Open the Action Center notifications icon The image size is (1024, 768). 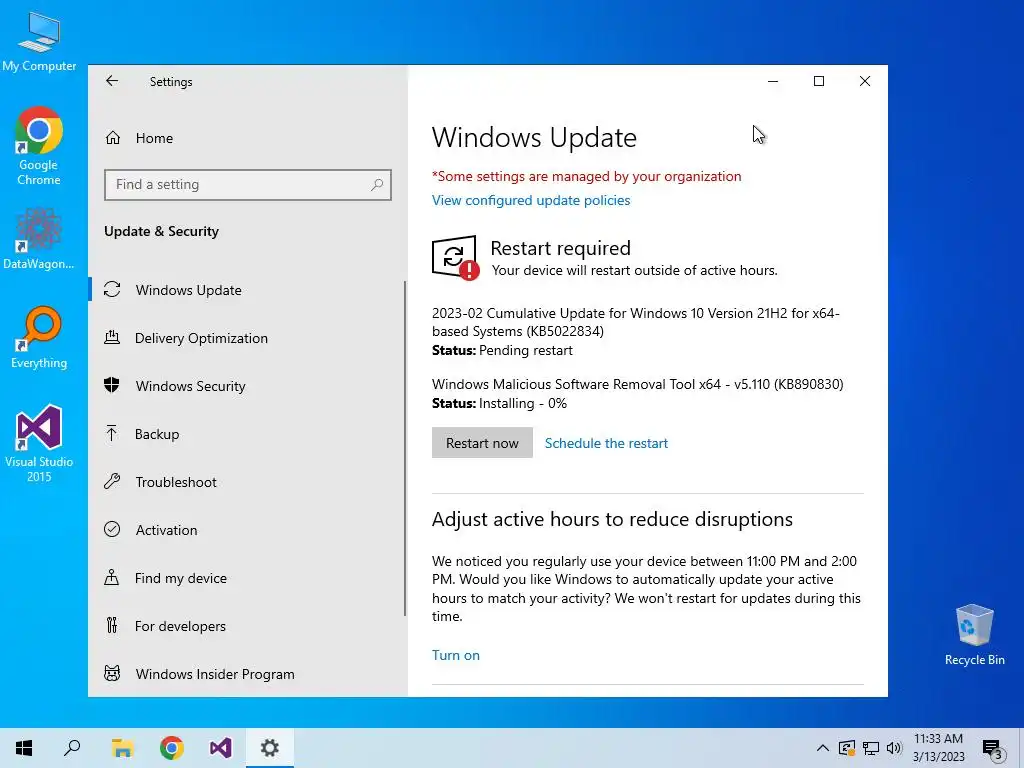point(992,750)
